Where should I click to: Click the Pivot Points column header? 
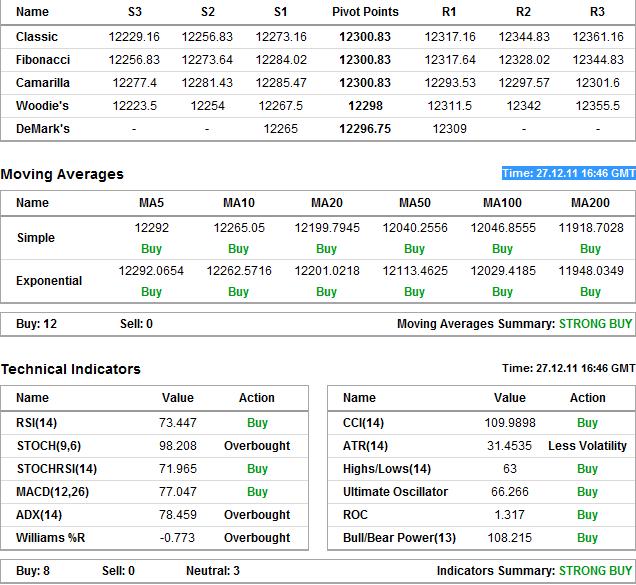365,12
